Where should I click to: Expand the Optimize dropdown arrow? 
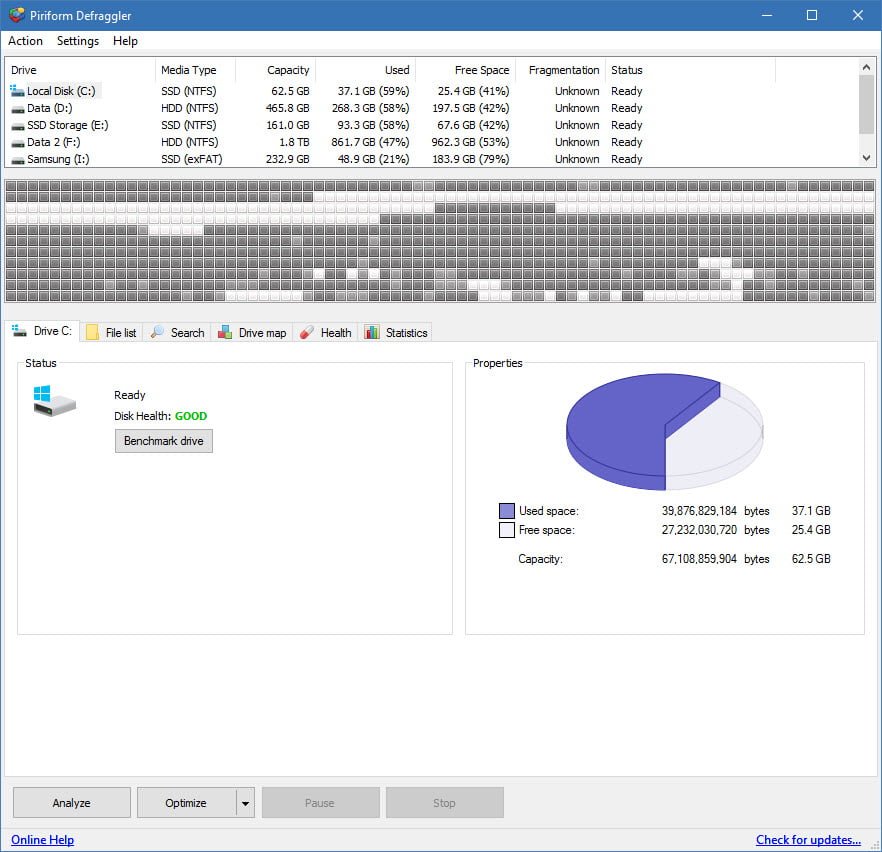pos(245,803)
